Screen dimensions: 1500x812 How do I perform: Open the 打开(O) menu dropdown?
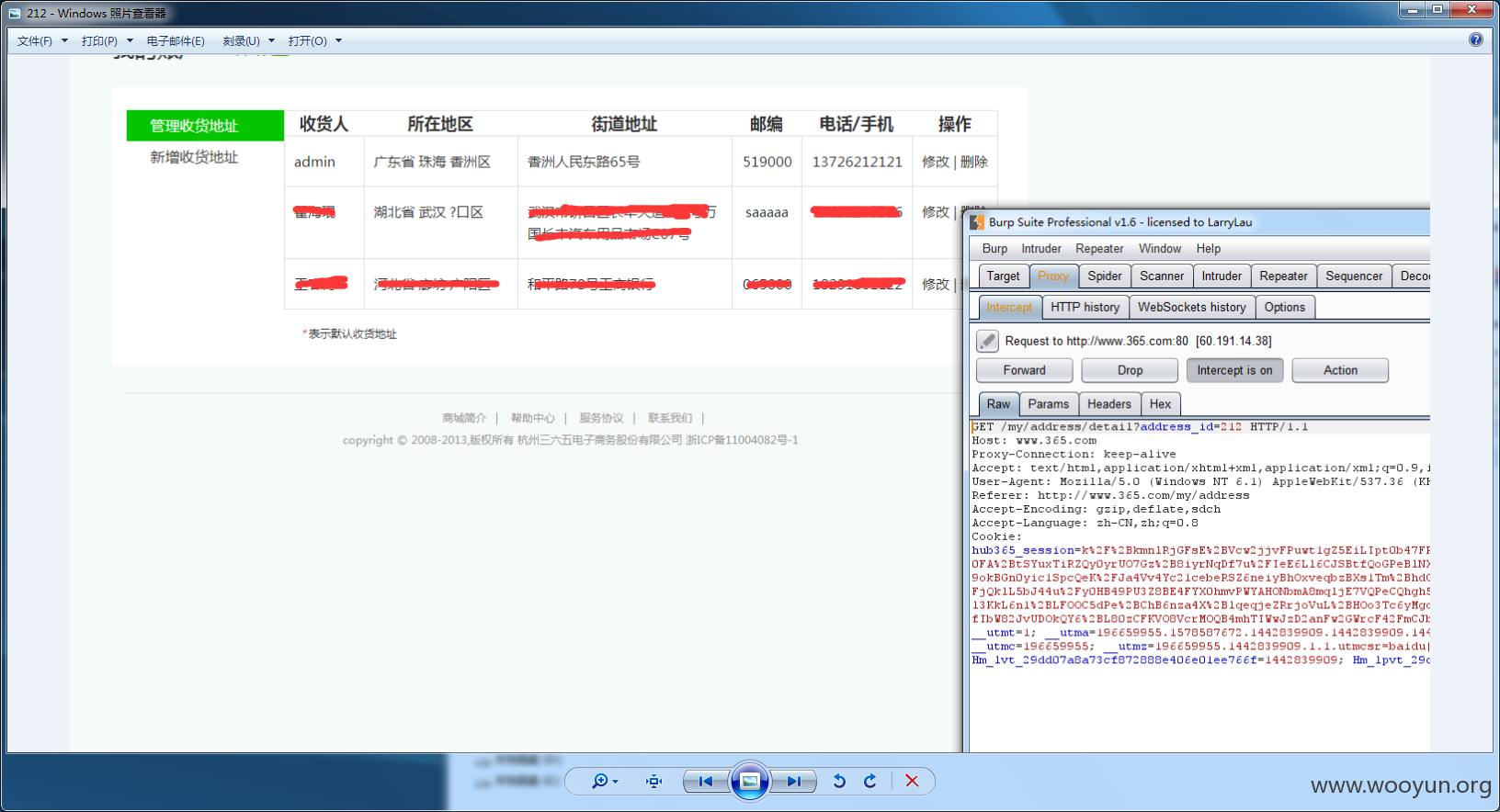[314, 41]
